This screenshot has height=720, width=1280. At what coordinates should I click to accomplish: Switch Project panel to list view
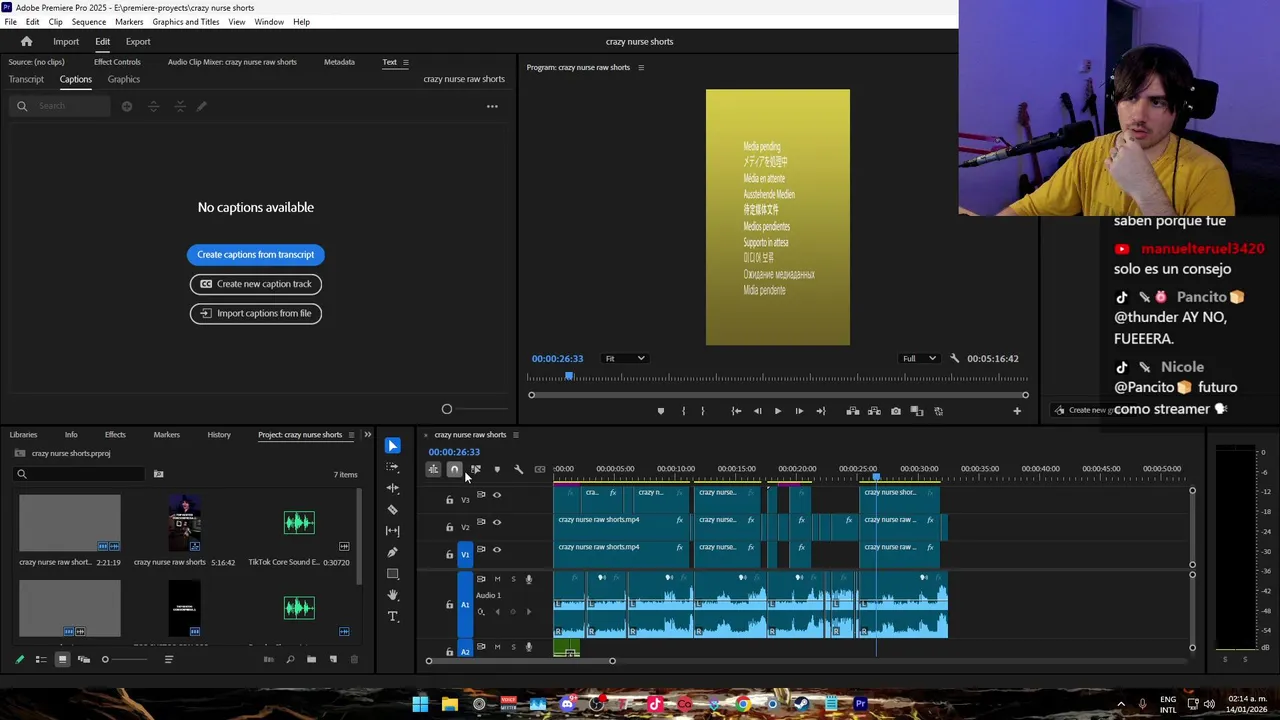[x=41, y=659]
